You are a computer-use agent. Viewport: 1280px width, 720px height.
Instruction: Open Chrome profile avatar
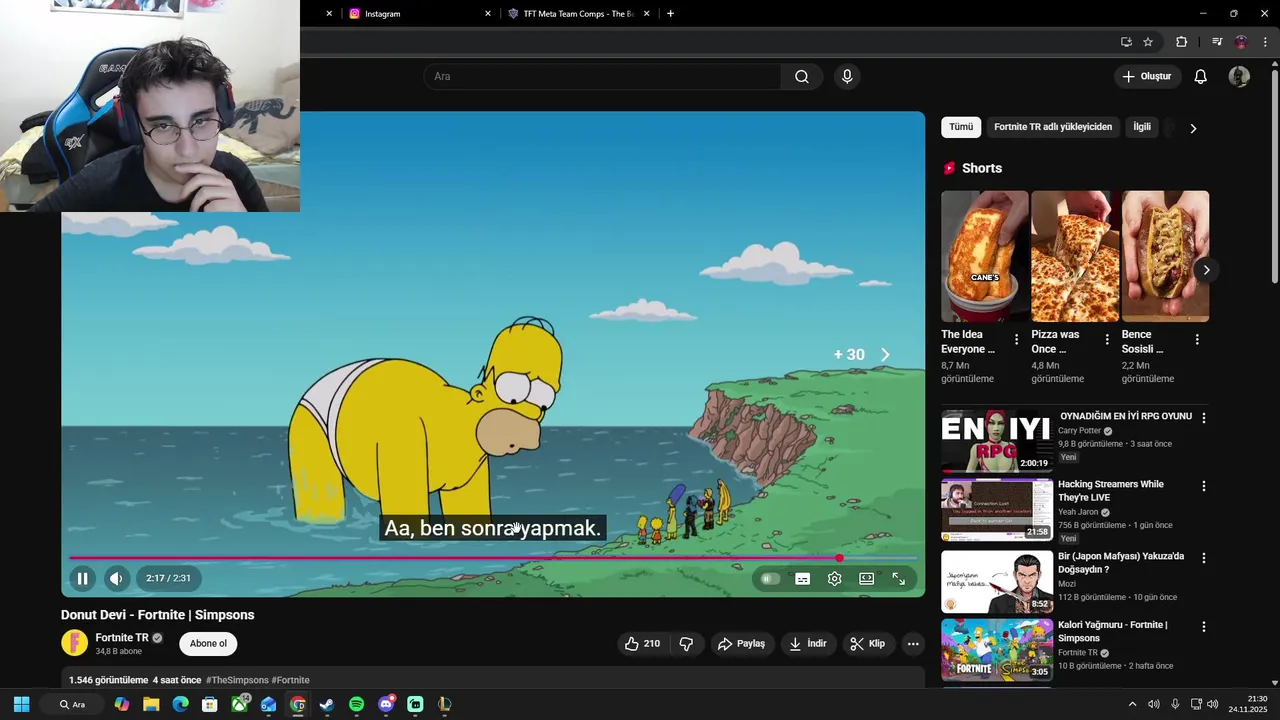(x=1241, y=42)
